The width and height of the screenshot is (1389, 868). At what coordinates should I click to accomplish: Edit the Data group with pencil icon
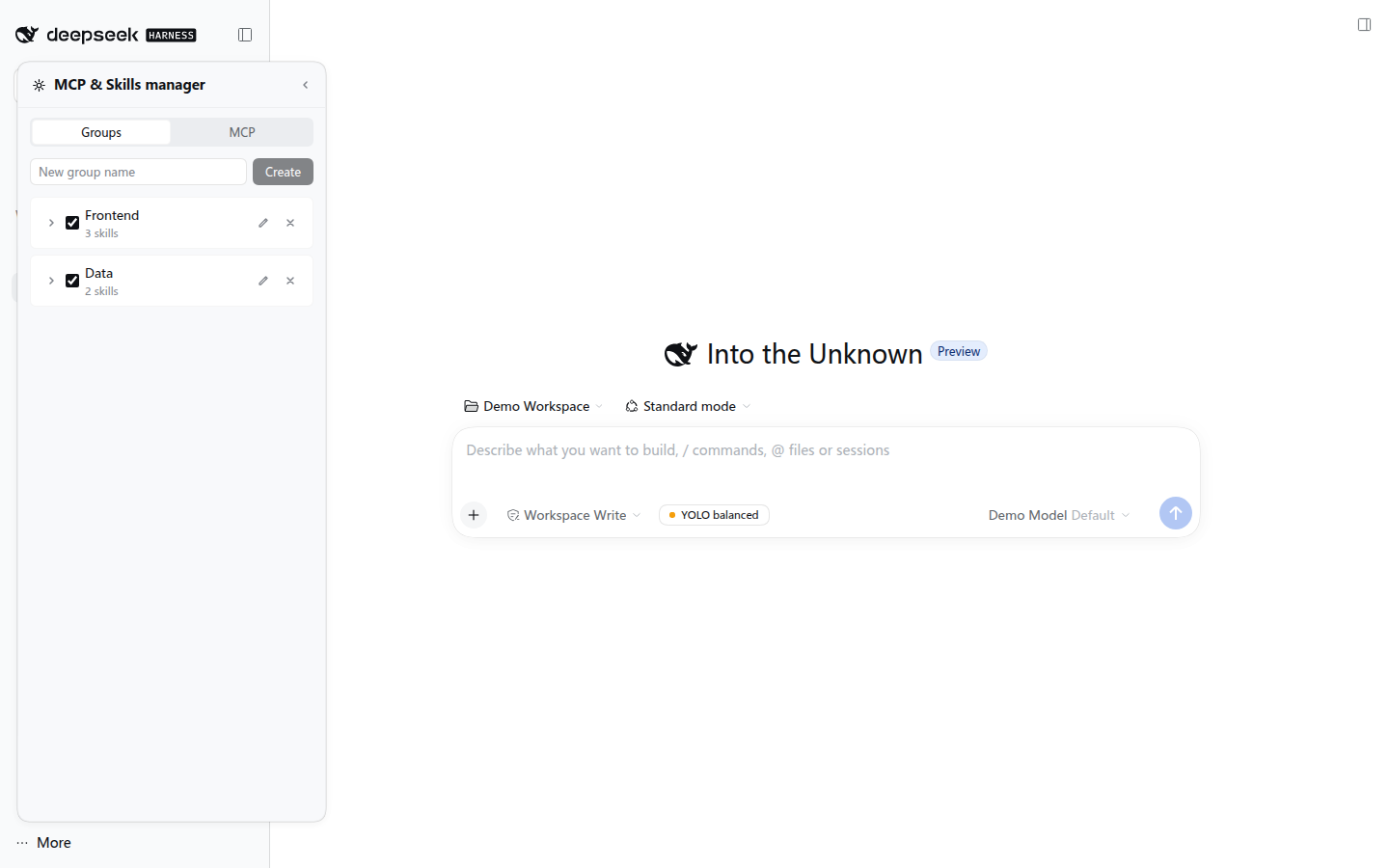(x=263, y=281)
